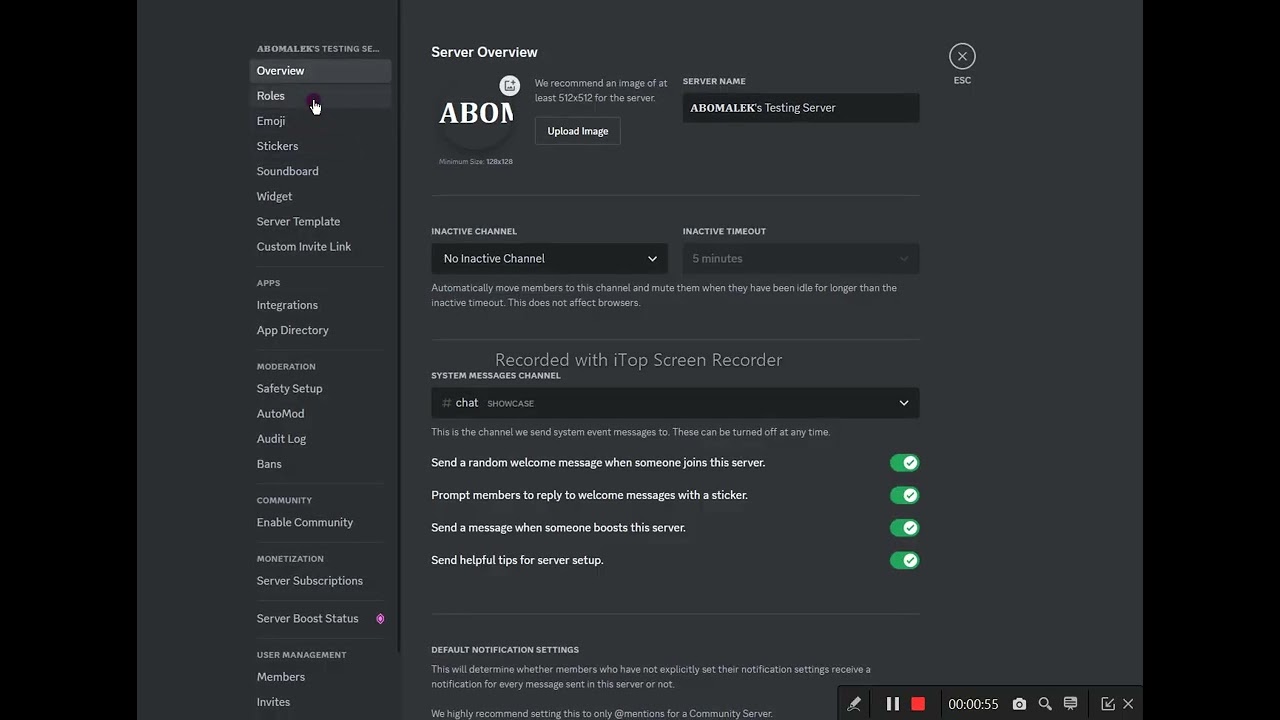Click the upload image icon on server avatar
The width and height of the screenshot is (1280, 720).
[x=510, y=86]
